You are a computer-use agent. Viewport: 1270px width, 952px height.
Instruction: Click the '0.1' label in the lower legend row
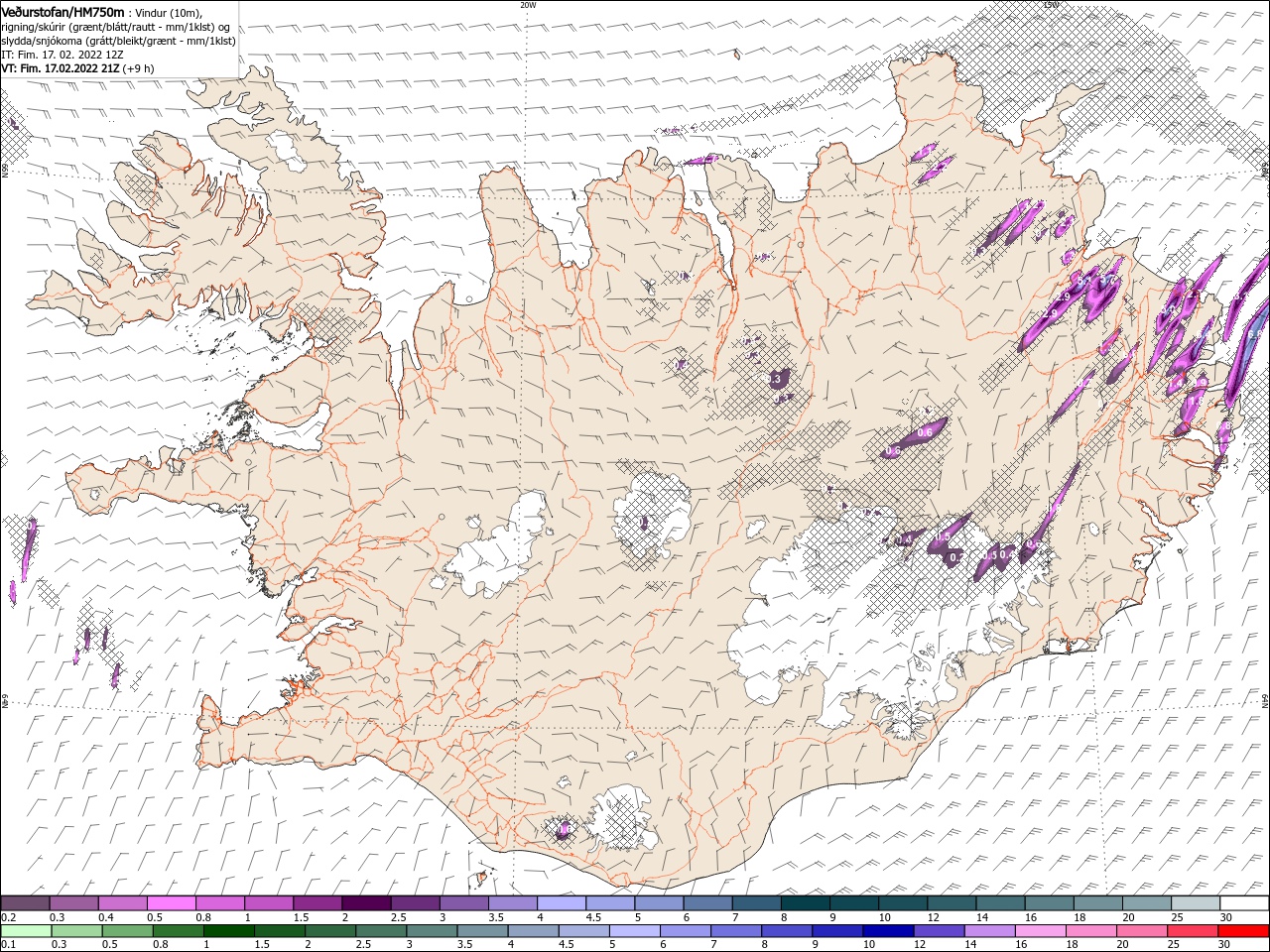(8, 945)
